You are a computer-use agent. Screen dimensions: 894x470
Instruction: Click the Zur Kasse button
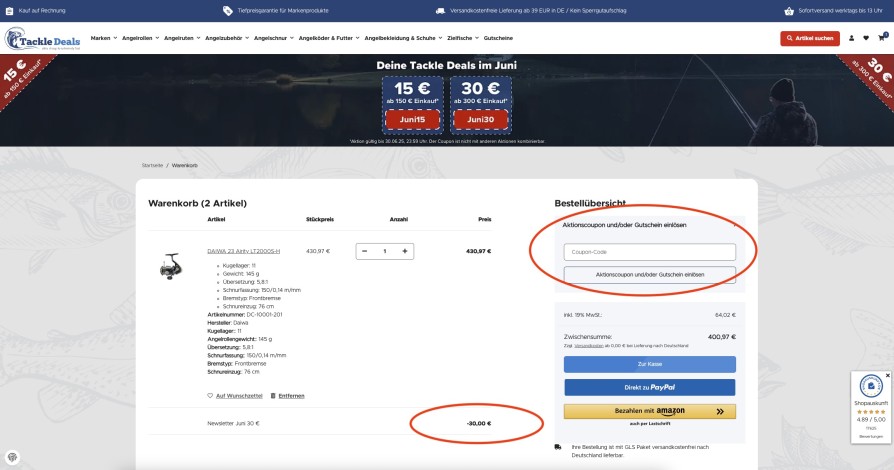[x=649, y=364]
